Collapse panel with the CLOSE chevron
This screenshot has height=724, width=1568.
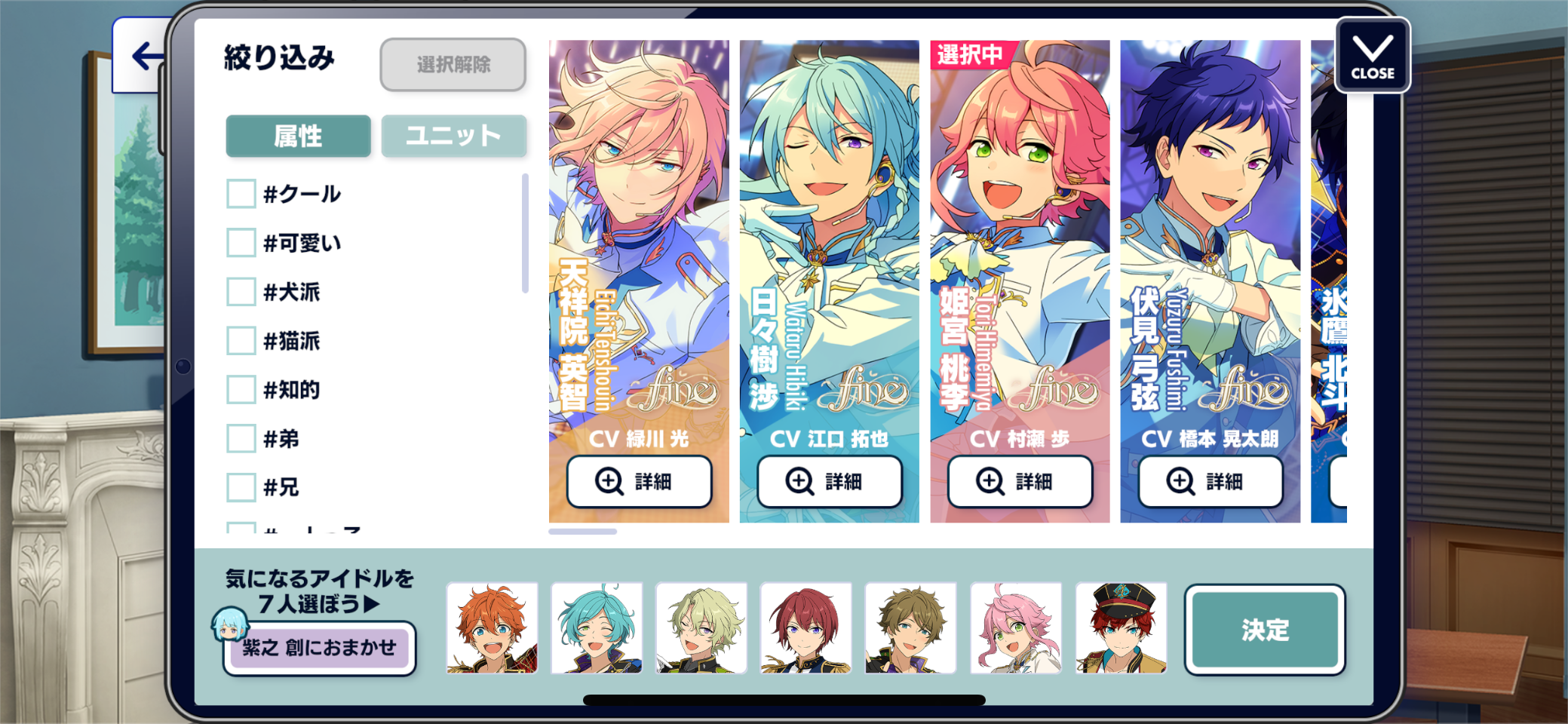(1372, 55)
